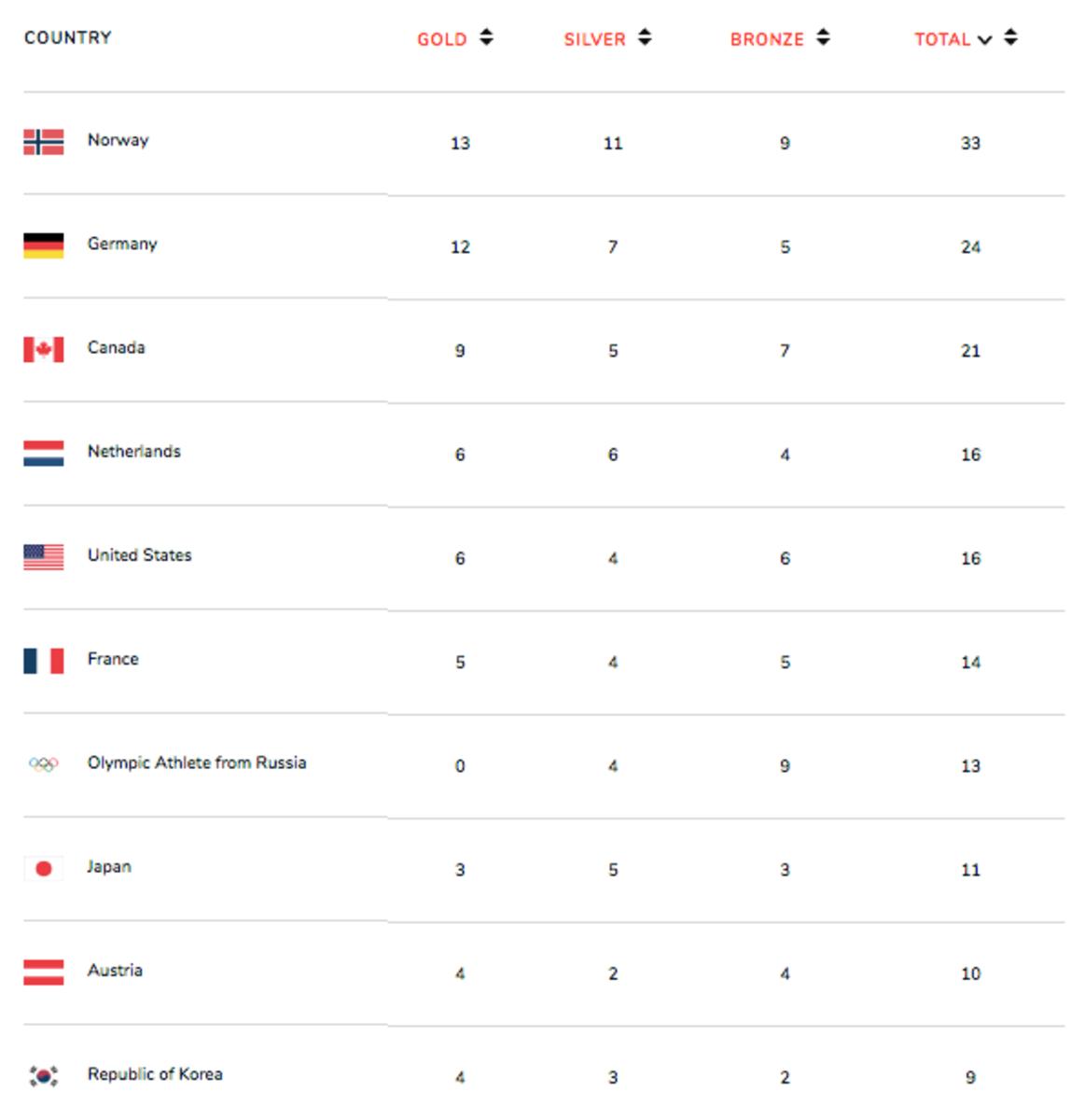
Task: Select the Republic of Korea flag icon
Action: coord(43,1073)
